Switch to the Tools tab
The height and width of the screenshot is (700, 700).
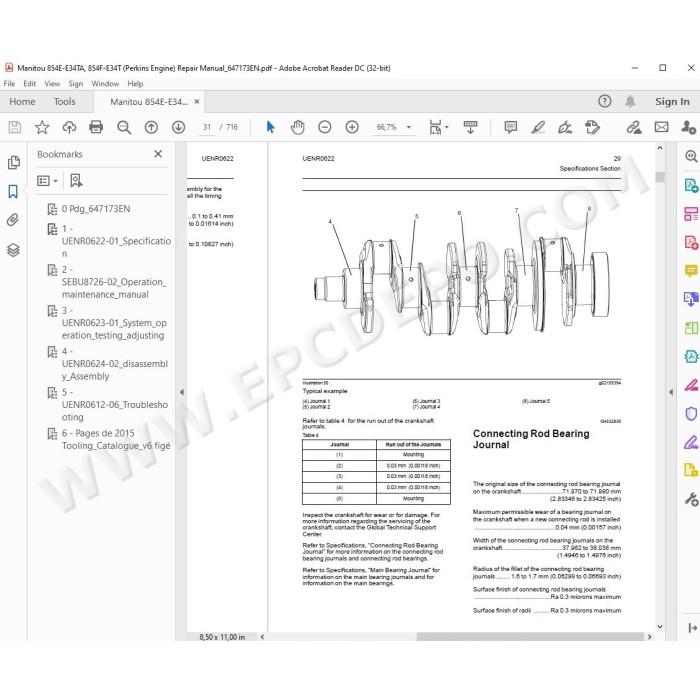point(65,101)
